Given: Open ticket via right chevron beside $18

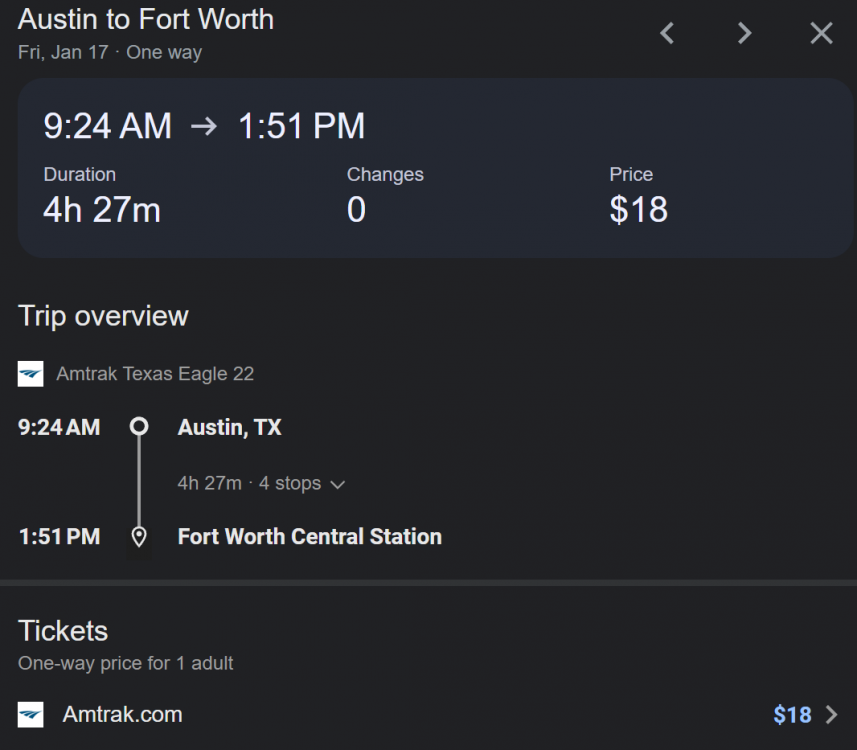Looking at the screenshot, I should pos(831,715).
